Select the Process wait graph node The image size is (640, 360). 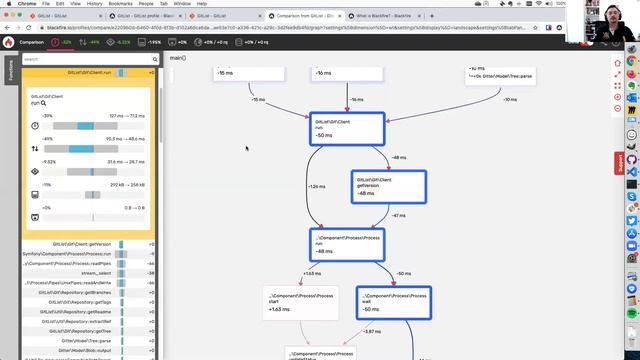(393, 303)
